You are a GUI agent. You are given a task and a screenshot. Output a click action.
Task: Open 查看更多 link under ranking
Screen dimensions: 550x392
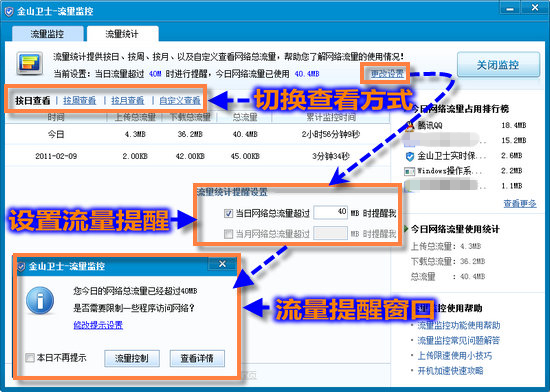pos(520,203)
